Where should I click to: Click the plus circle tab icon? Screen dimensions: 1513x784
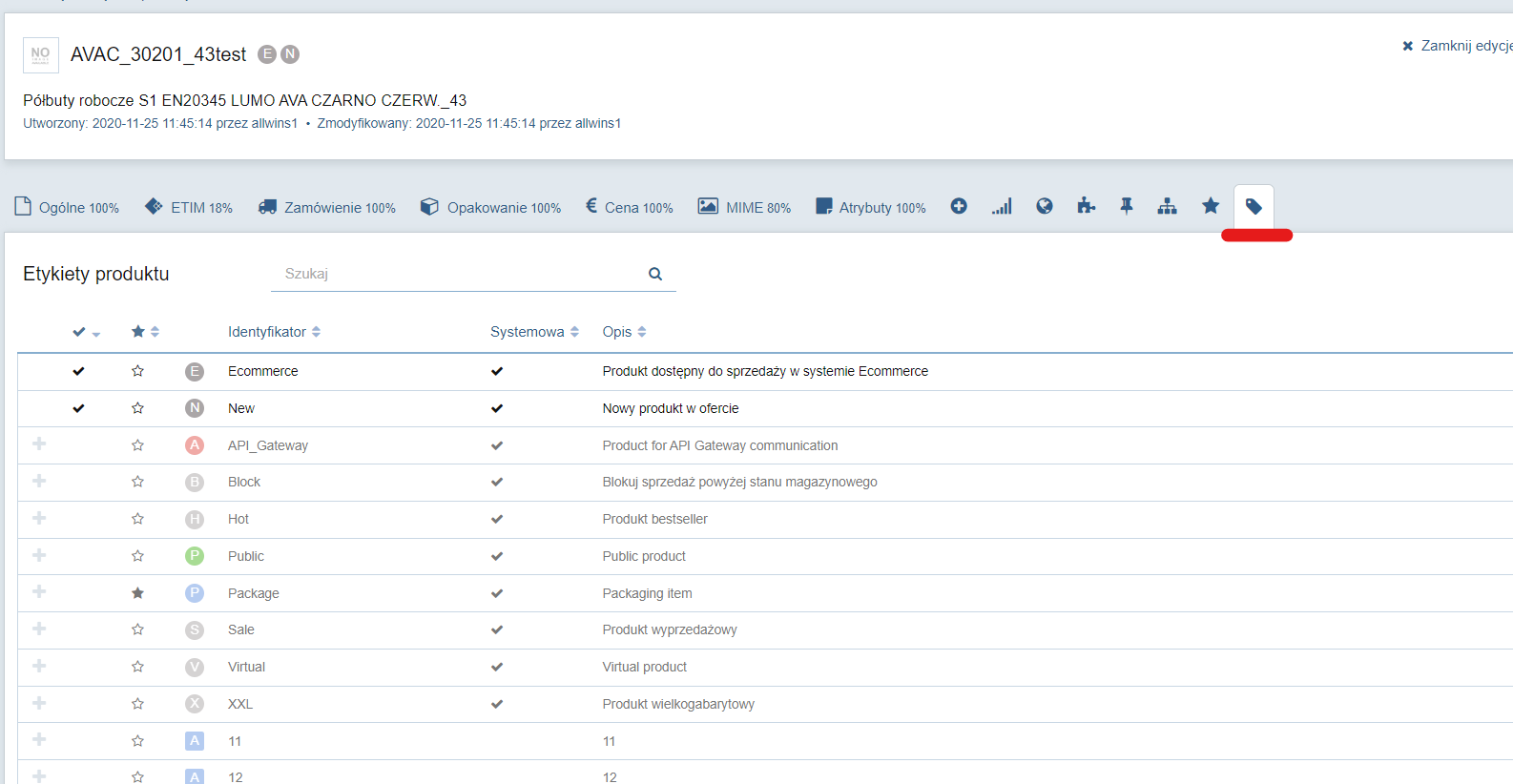pyautogui.click(x=959, y=206)
